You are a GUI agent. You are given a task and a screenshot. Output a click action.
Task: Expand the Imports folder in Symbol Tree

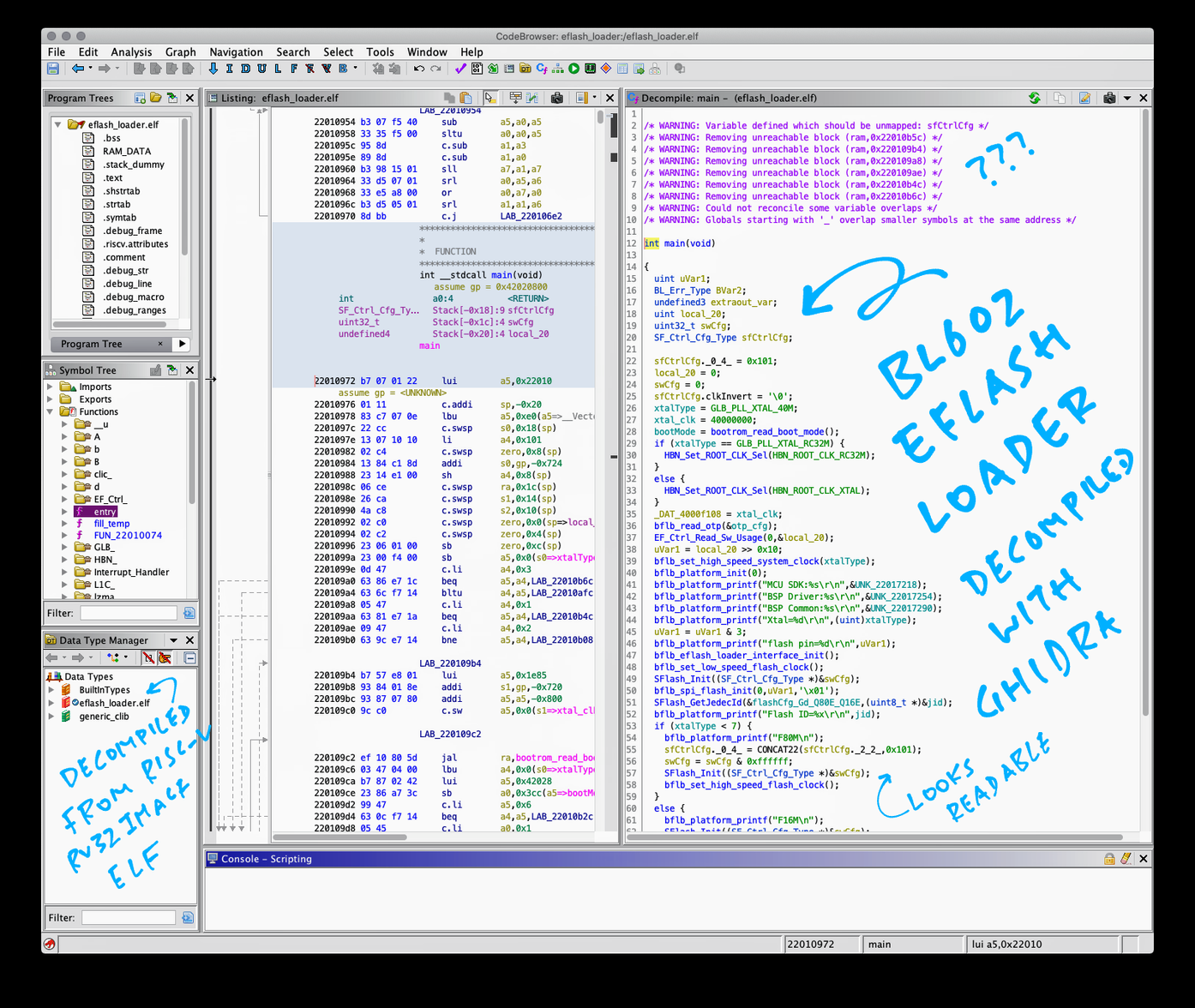[x=51, y=387]
